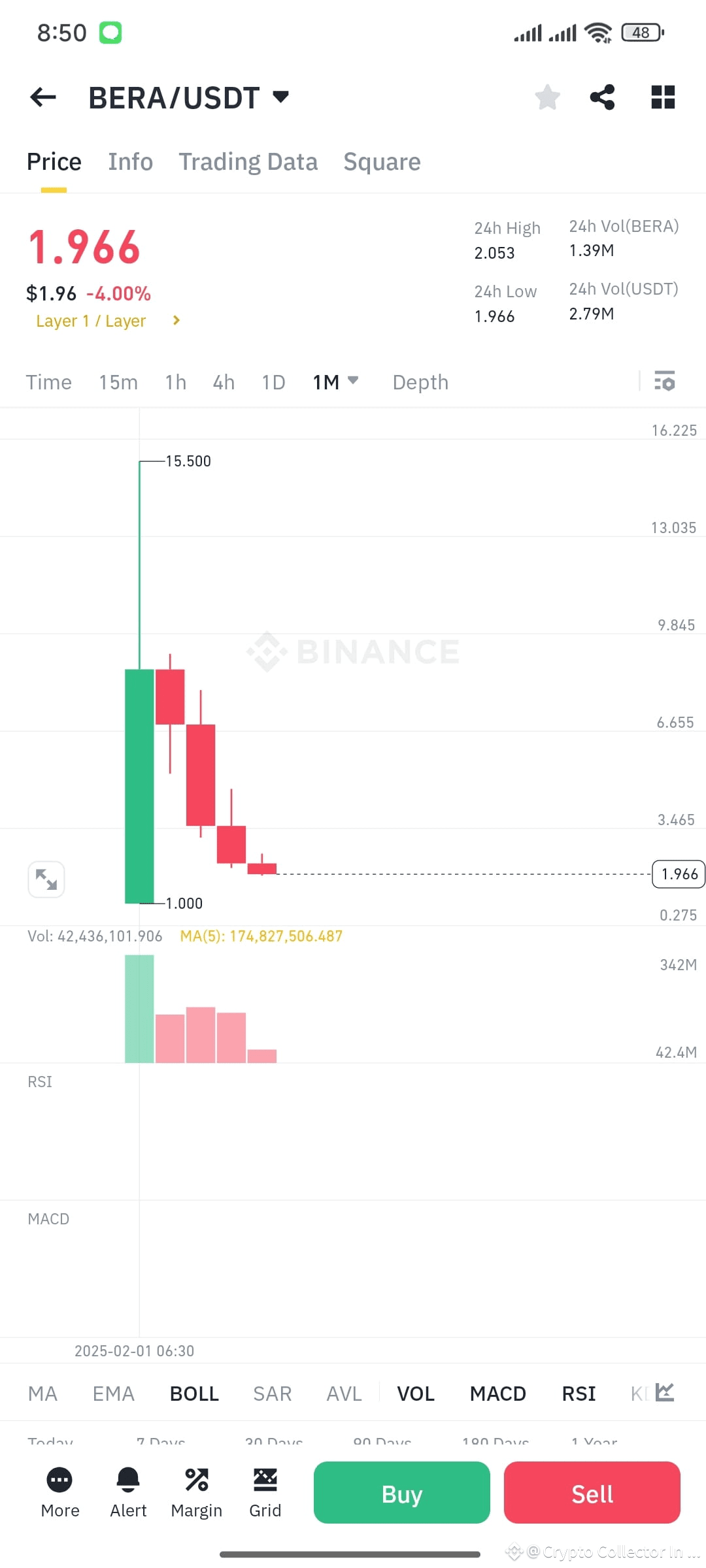Open the share options
This screenshot has width=706, height=1568.
tap(602, 97)
